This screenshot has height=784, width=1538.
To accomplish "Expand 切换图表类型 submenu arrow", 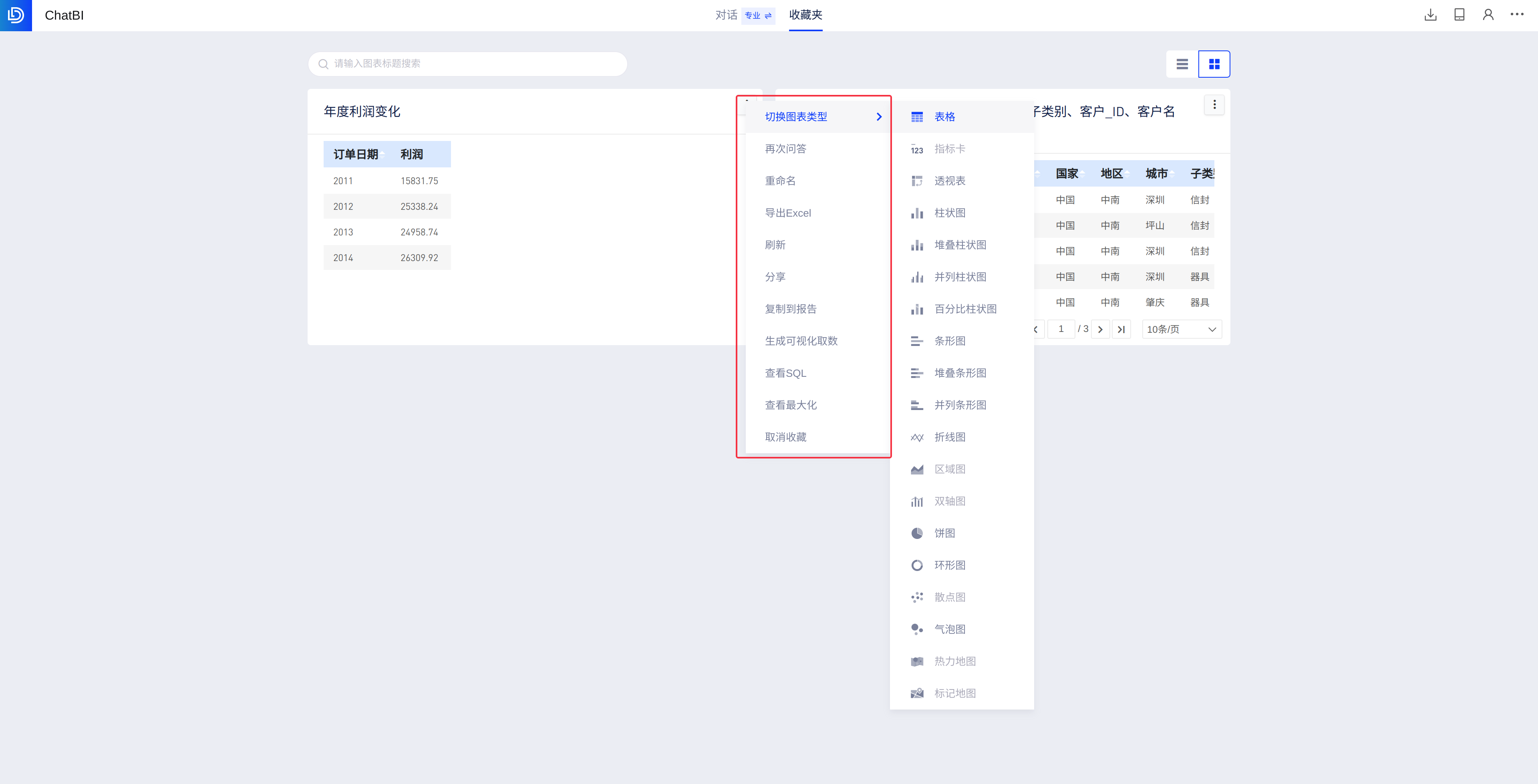I will click(x=878, y=117).
